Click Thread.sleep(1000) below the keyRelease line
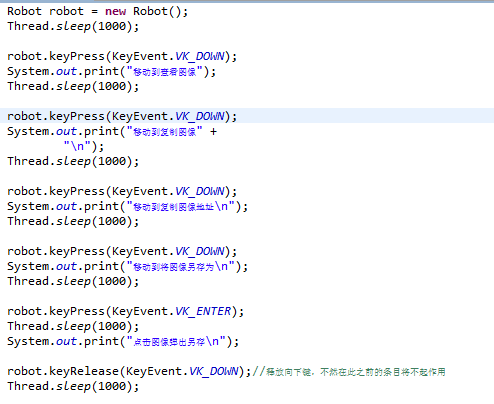 (x=73, y=386)
